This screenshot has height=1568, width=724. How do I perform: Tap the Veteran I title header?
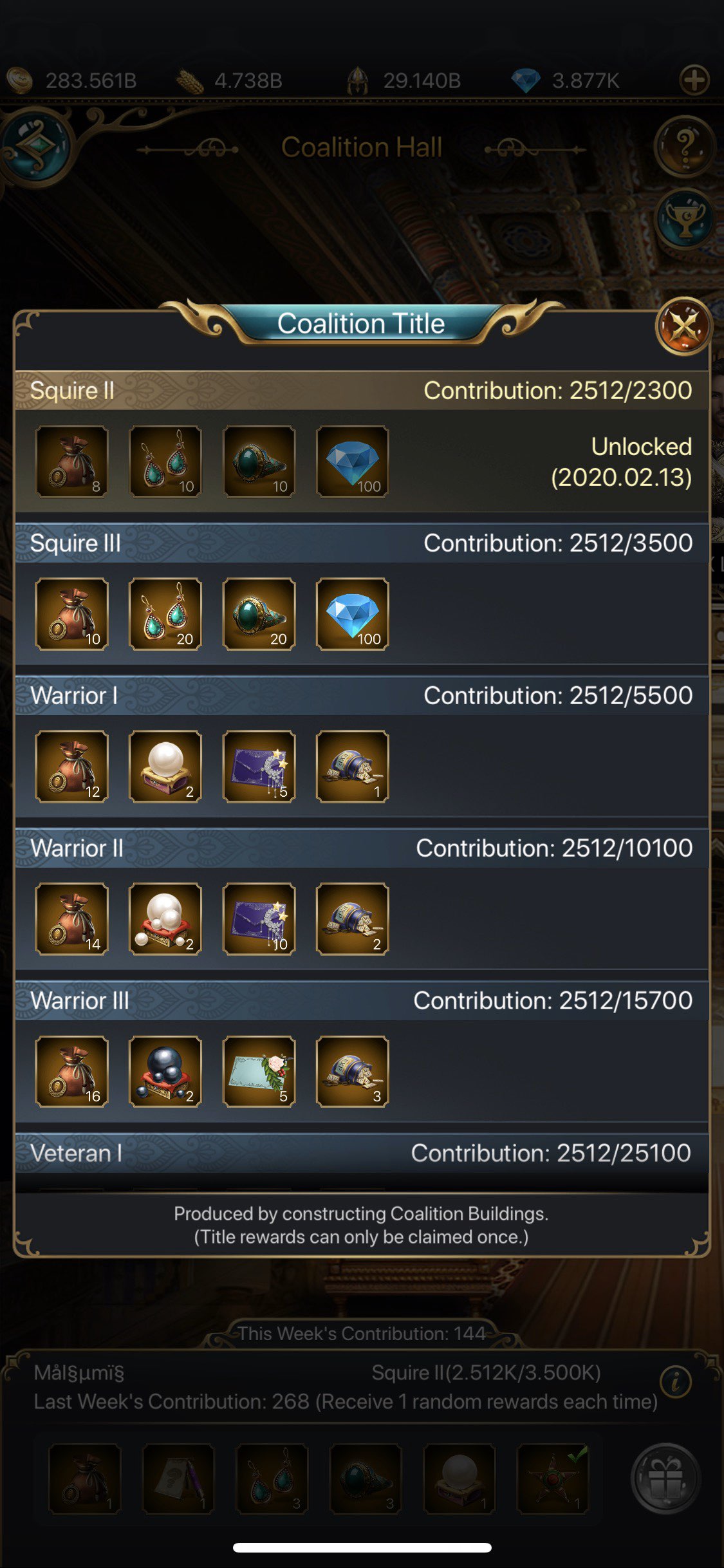coord(362,1153)
